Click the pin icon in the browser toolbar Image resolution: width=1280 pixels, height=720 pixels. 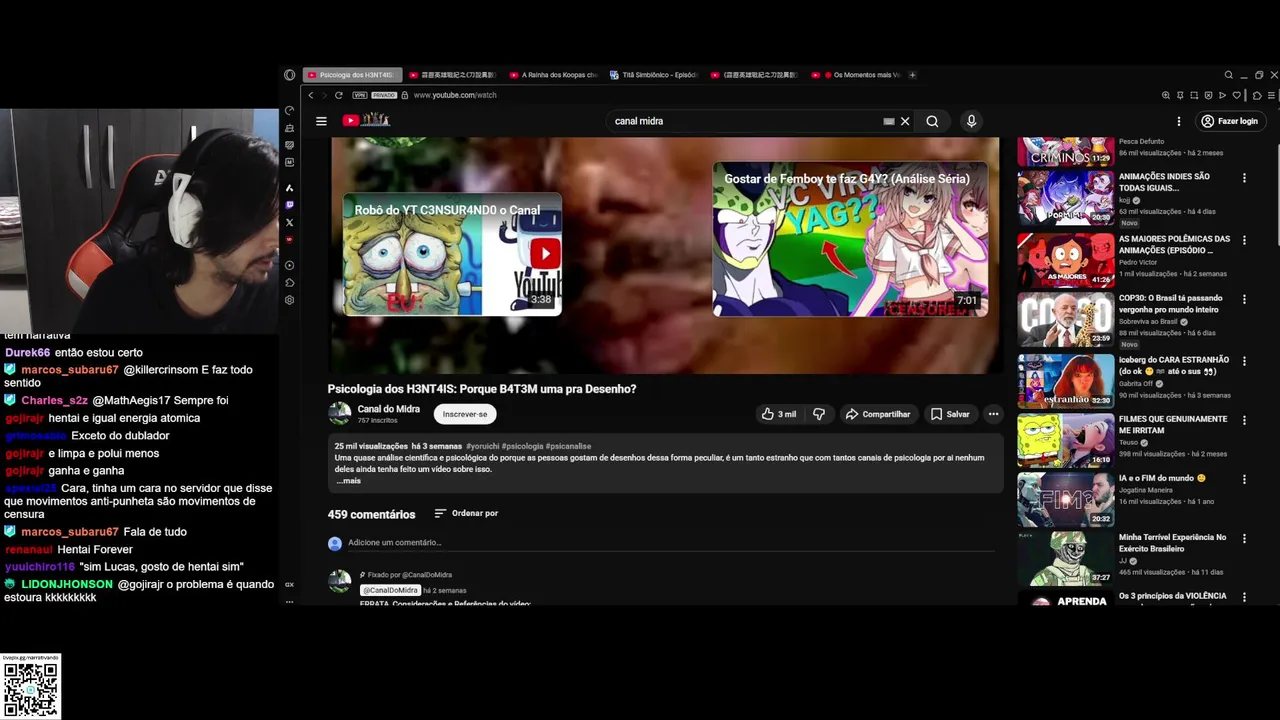[x=1181, y=95]
